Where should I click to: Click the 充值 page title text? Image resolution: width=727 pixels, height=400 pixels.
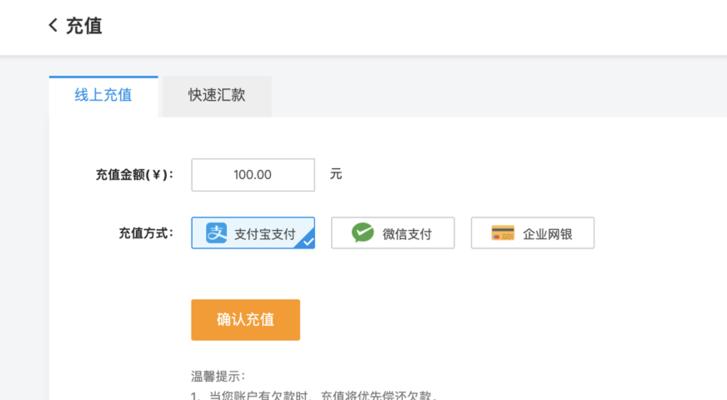click(84, 25)
